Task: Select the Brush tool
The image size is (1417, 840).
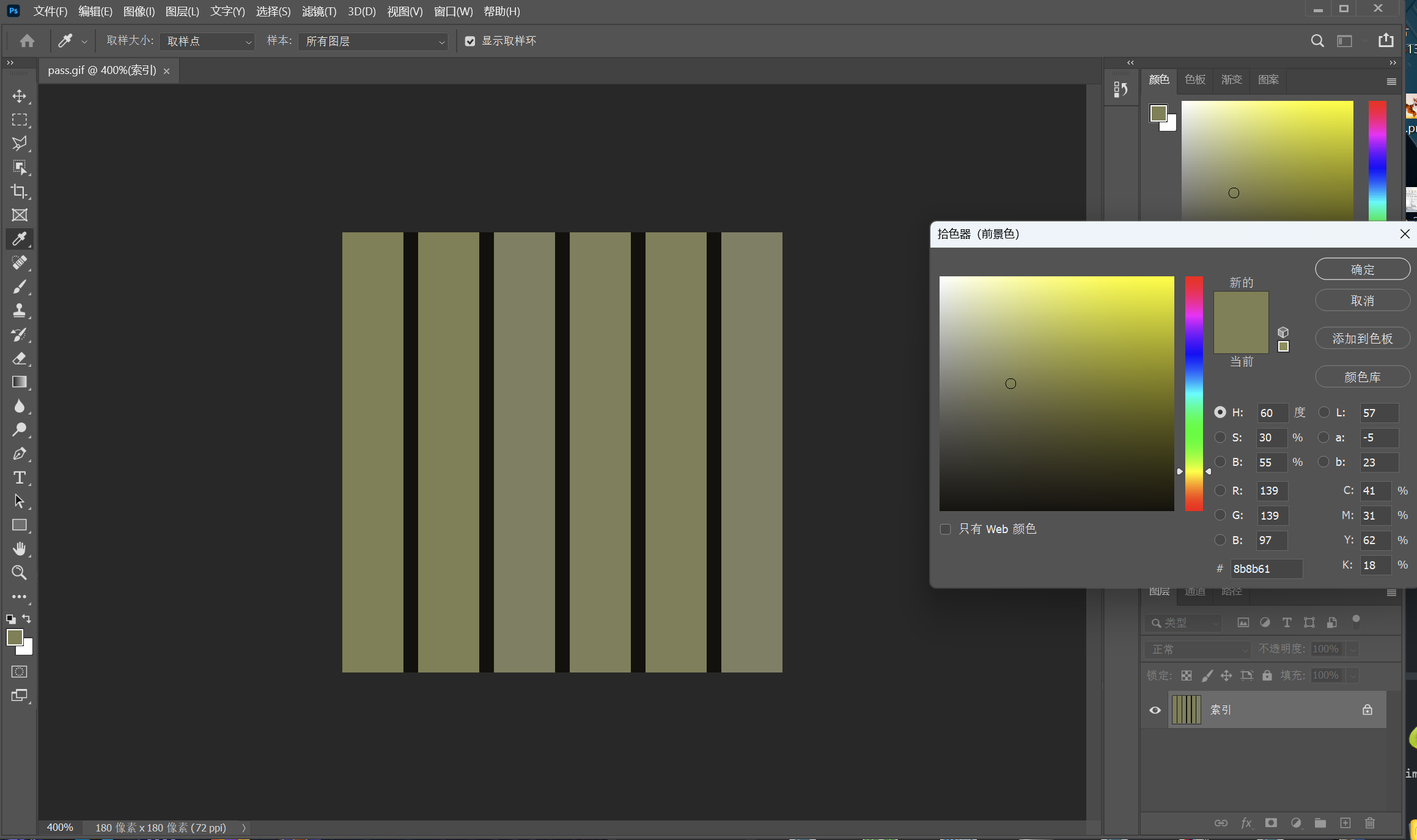Action: click(20, 287)
